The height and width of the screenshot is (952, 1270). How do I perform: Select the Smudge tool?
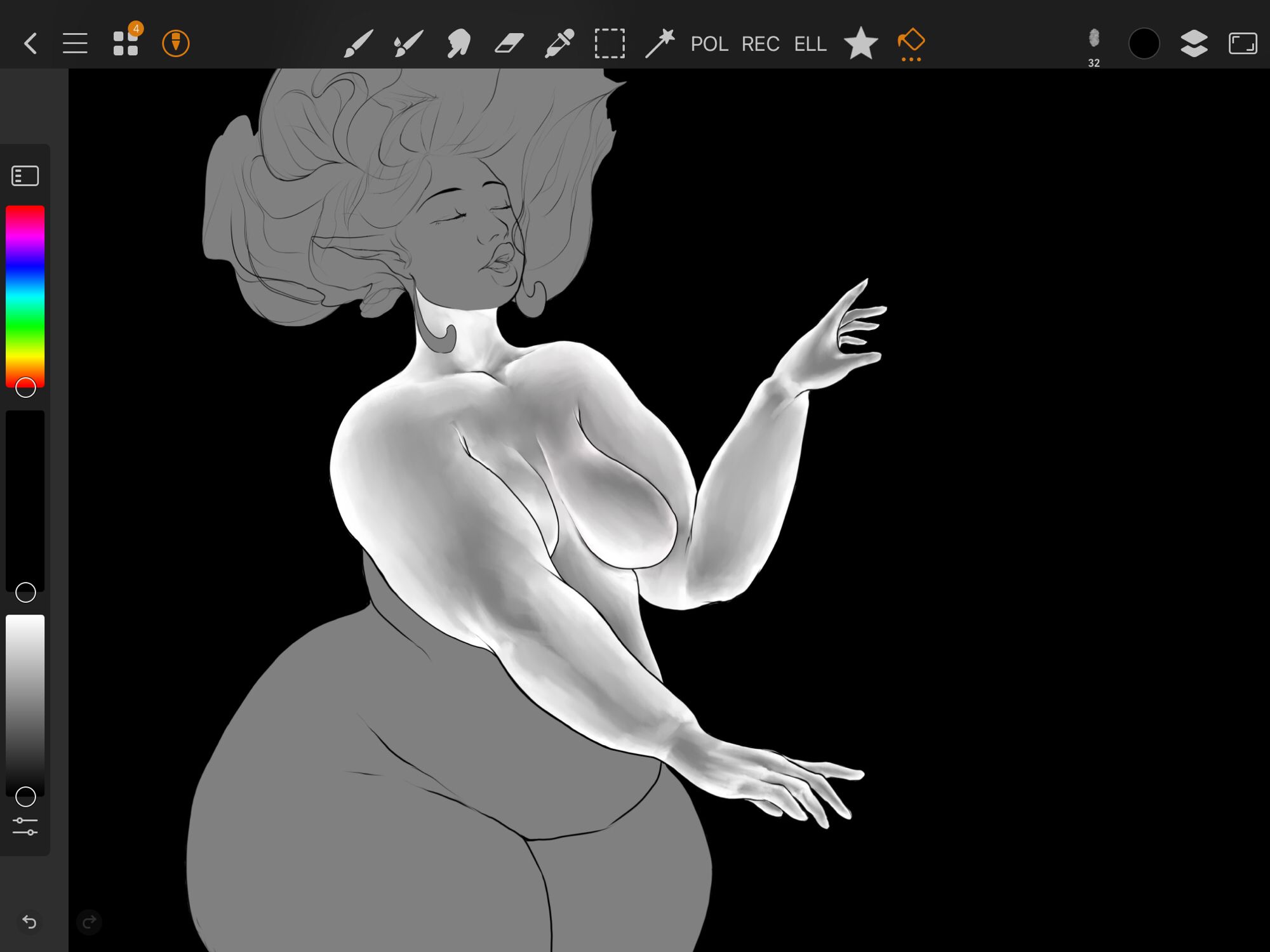[458, 44]
